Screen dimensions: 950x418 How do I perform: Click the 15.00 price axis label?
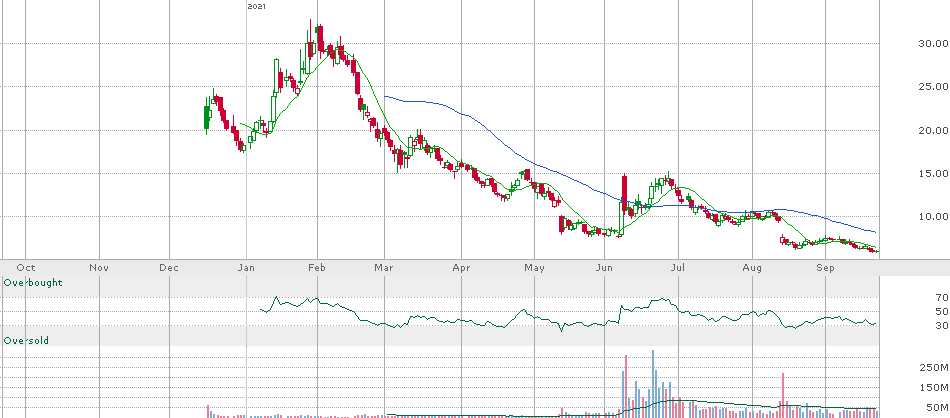932,173
